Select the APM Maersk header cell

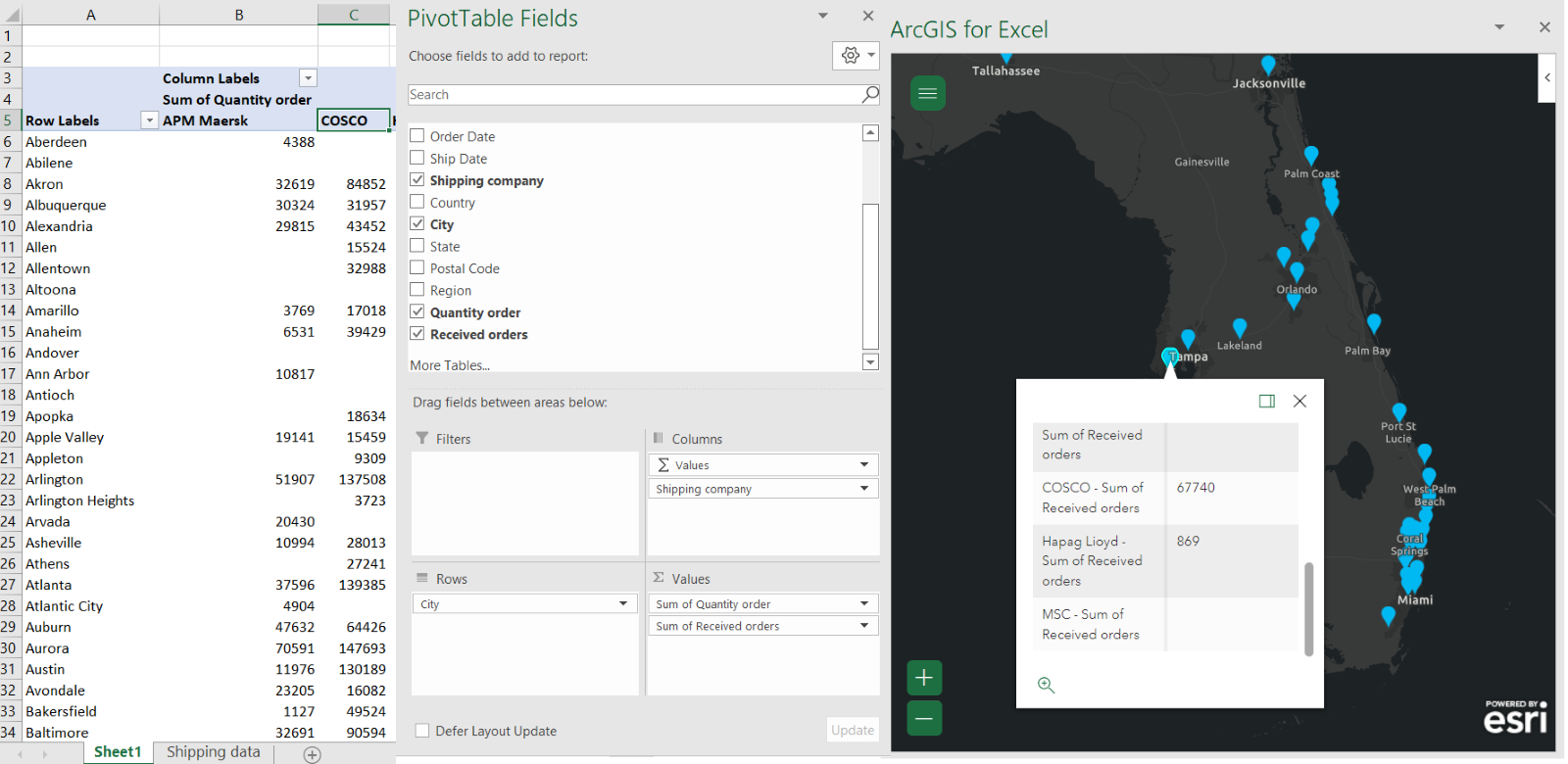tap(238, 120)
